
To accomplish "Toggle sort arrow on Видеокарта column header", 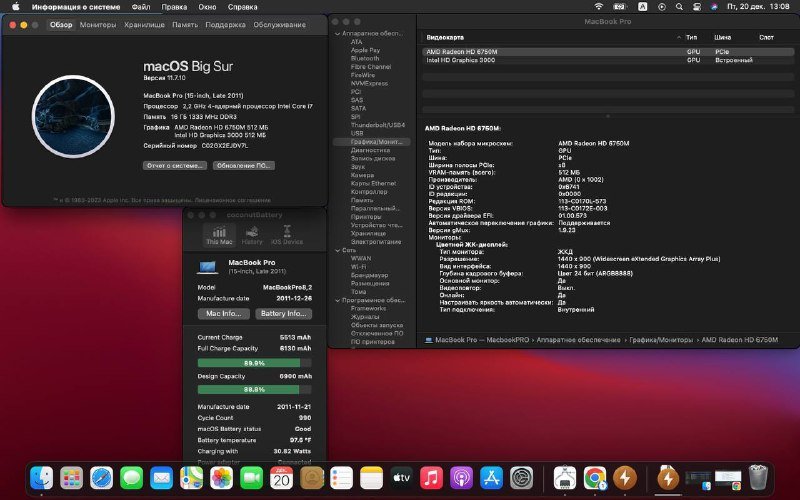I will click(x=679, y=37).
